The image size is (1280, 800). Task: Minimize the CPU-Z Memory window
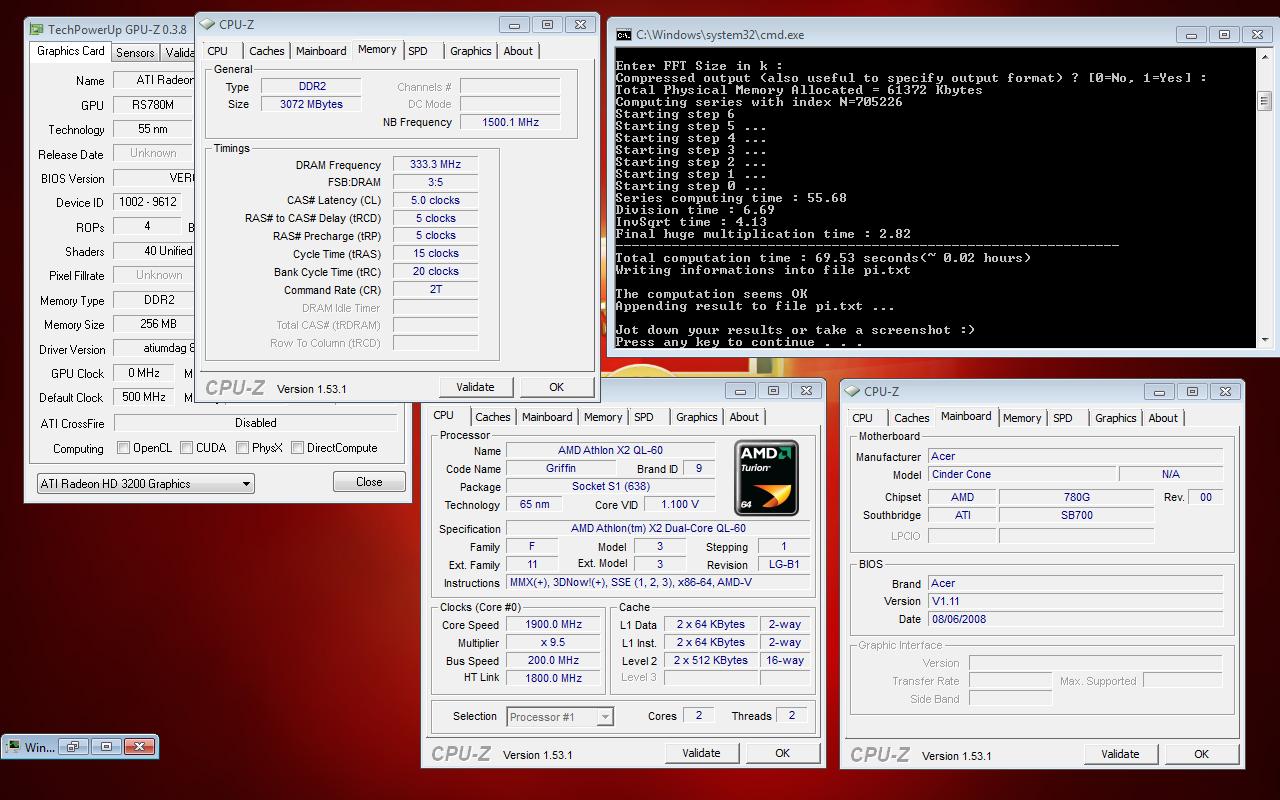coord(514,24)
